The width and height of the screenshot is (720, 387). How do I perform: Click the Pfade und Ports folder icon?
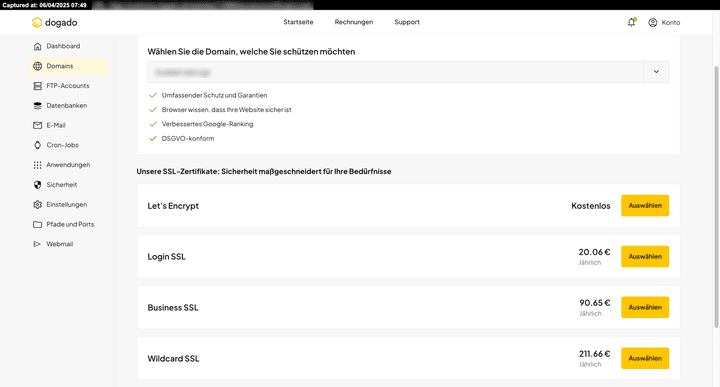[38, 224]
